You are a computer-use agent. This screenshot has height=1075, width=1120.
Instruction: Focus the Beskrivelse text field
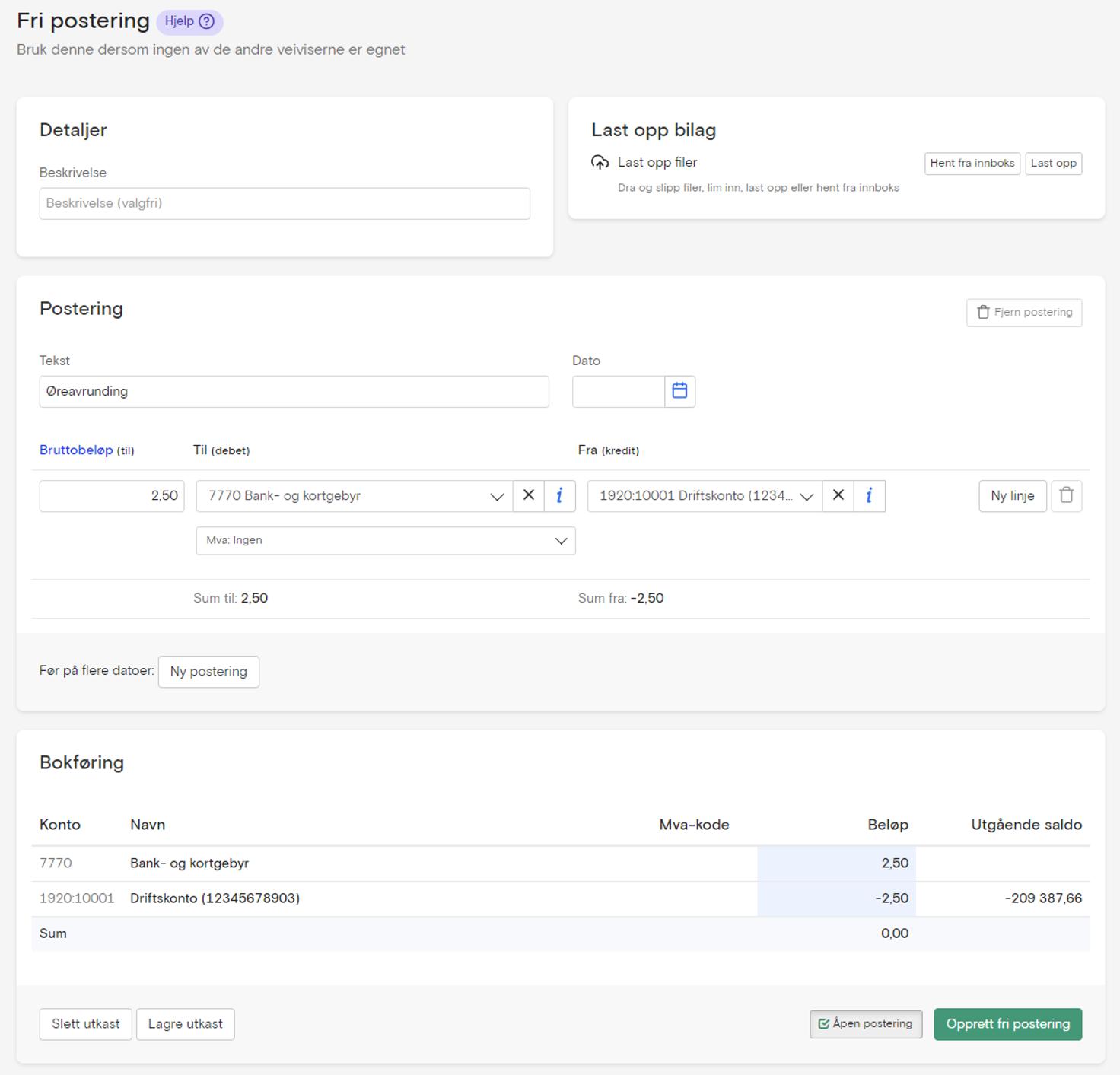[x=285, y=204]
